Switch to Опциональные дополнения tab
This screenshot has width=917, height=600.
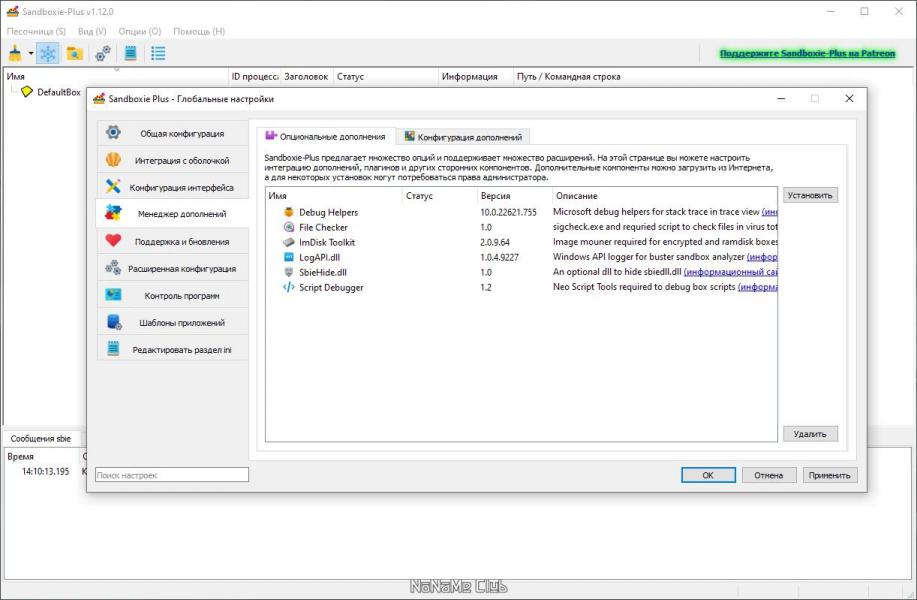(x=326, y=136)
